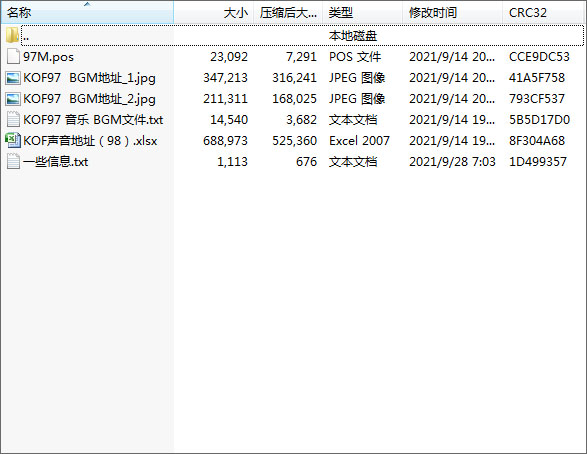Select file name KOF97 BGM地址_2.jpg
This screenshot has height=454, width=587.
click(x=89, y=99)
